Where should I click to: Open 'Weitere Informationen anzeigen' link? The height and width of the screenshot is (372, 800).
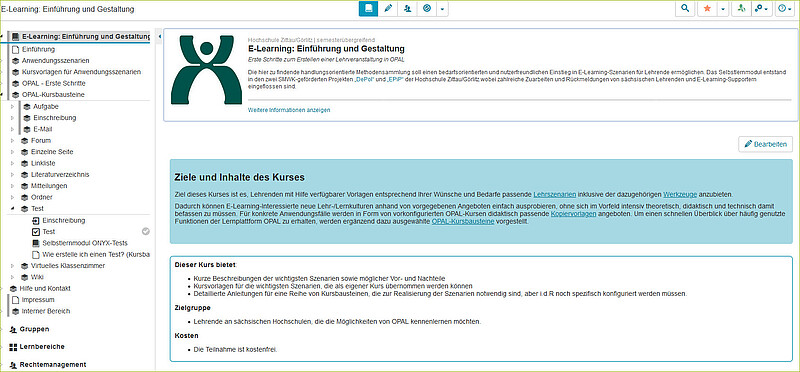[x=289, y=110]
